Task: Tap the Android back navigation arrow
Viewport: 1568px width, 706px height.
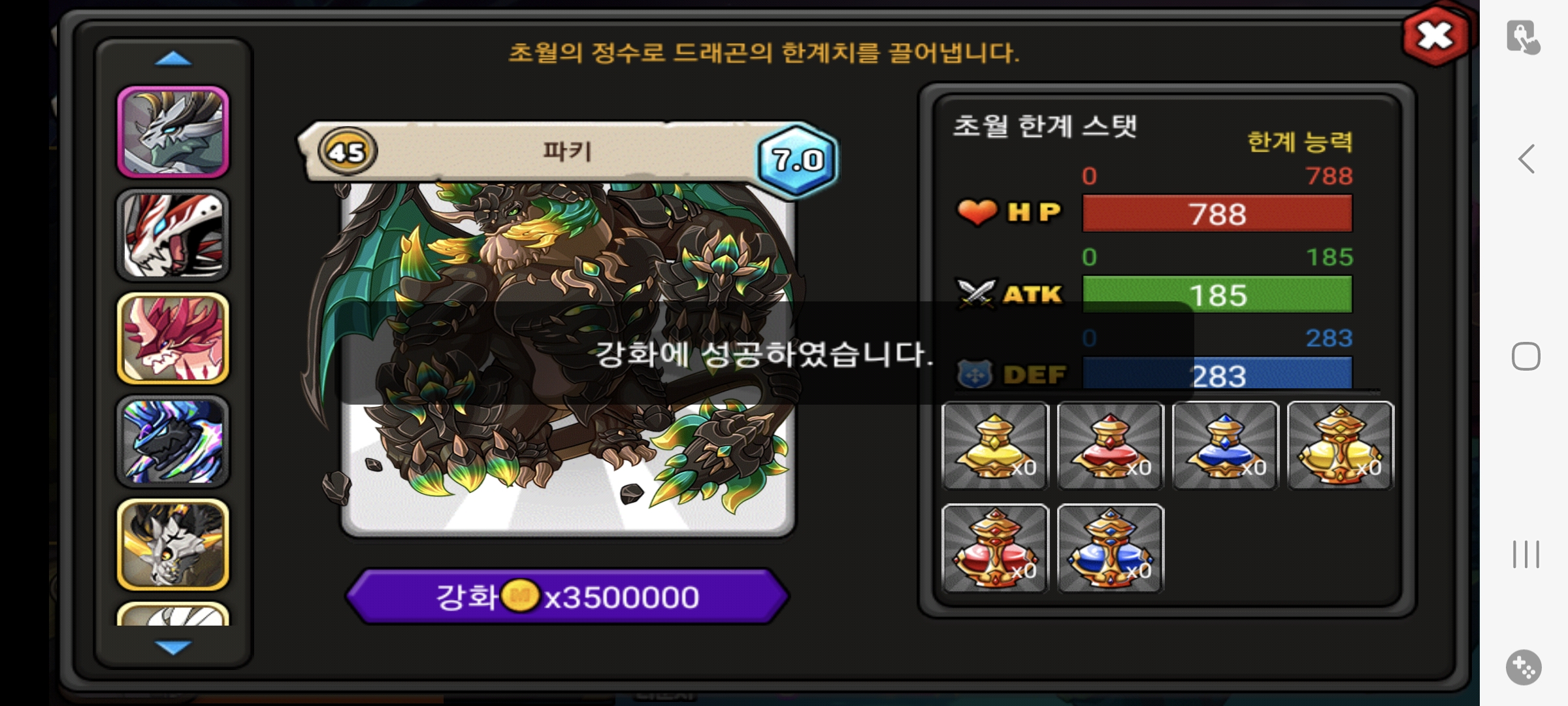Action: coord(1526,159)
